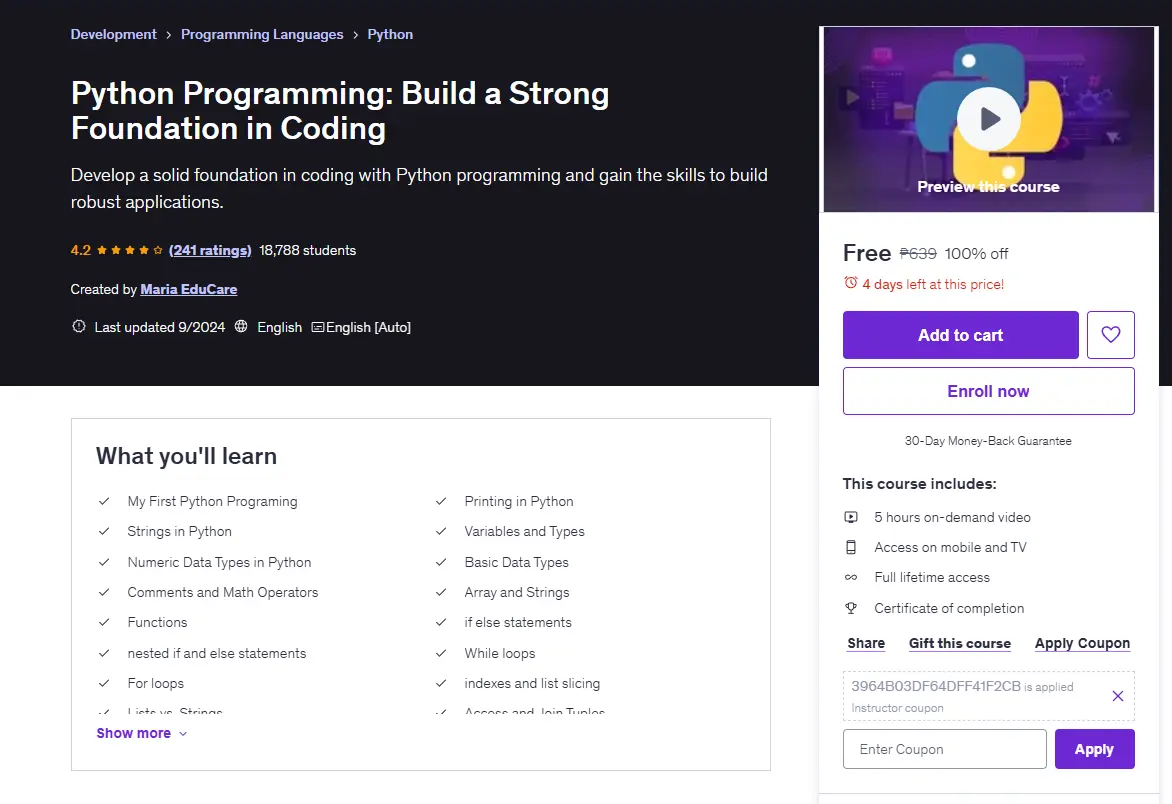The image size is (1172, 804).
Task: Click the trophy icon beside Certificate of completion
Action: click(851, 608)
